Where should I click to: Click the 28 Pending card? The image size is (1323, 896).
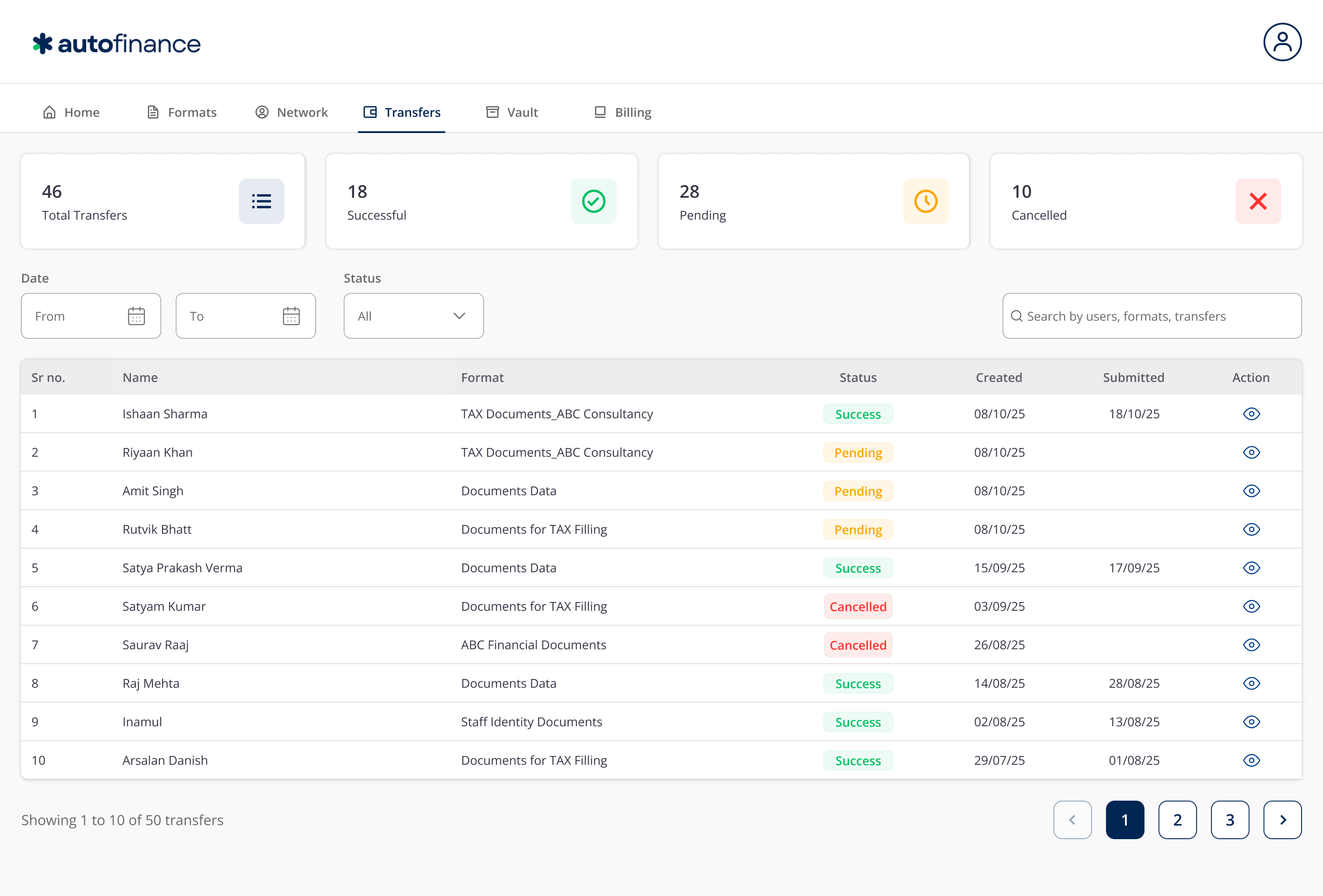click(814, 201)
